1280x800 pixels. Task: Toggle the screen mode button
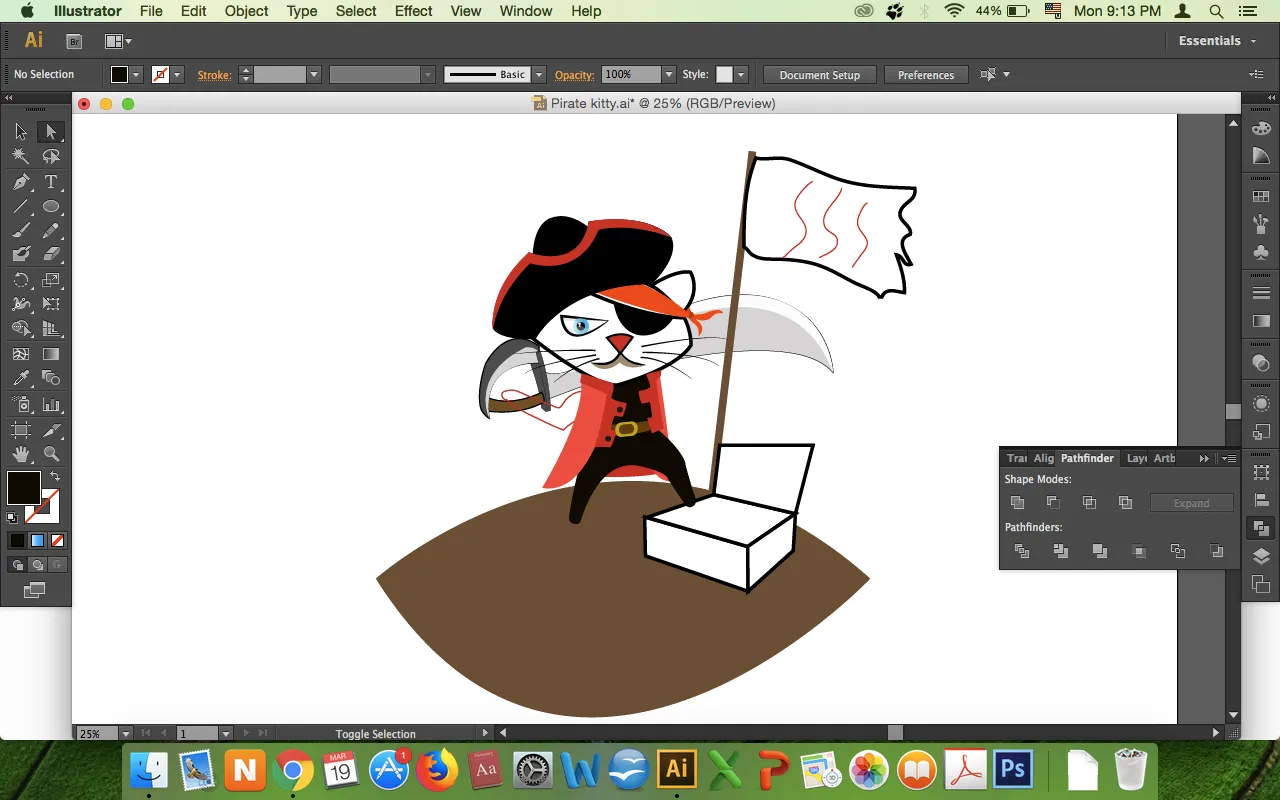tap(35, 590)
